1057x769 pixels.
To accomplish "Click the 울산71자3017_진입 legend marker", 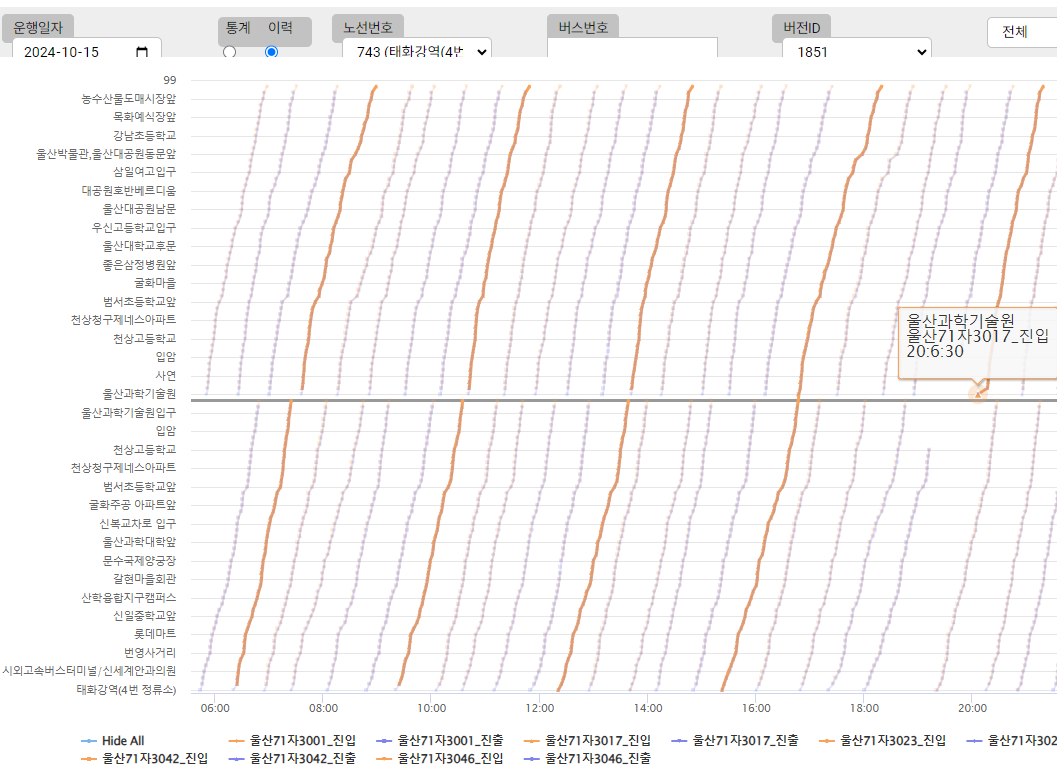I will 532,741.
